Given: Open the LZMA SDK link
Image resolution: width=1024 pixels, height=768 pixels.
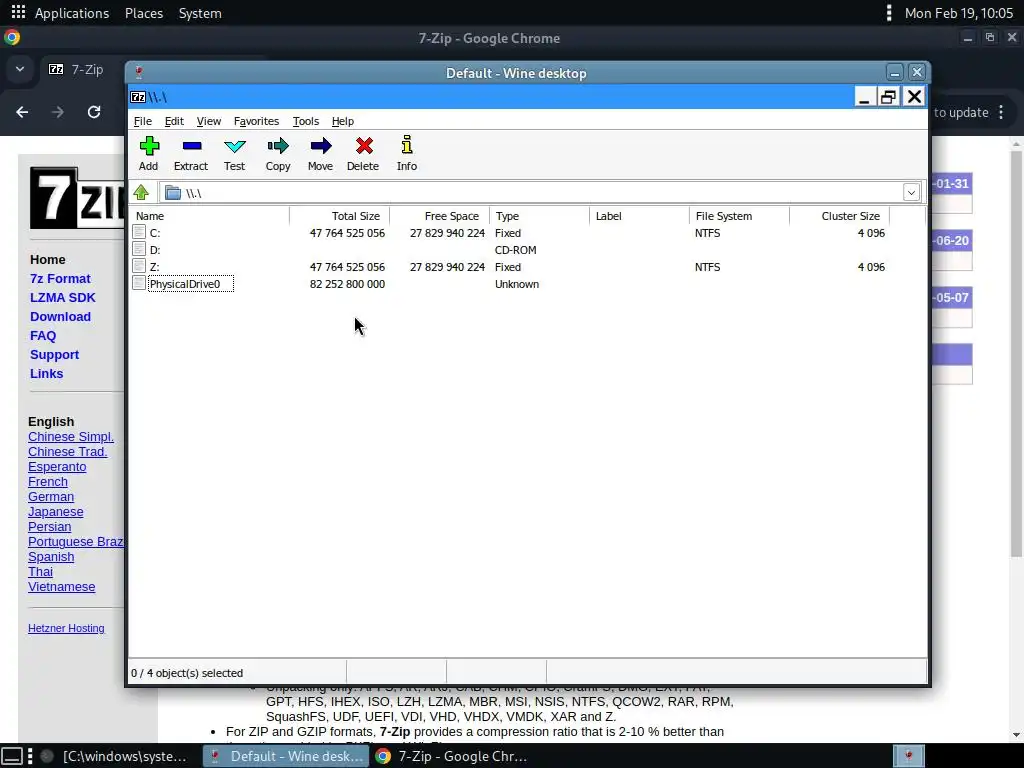Looking at the screenshot, I should tap(63, 297).
